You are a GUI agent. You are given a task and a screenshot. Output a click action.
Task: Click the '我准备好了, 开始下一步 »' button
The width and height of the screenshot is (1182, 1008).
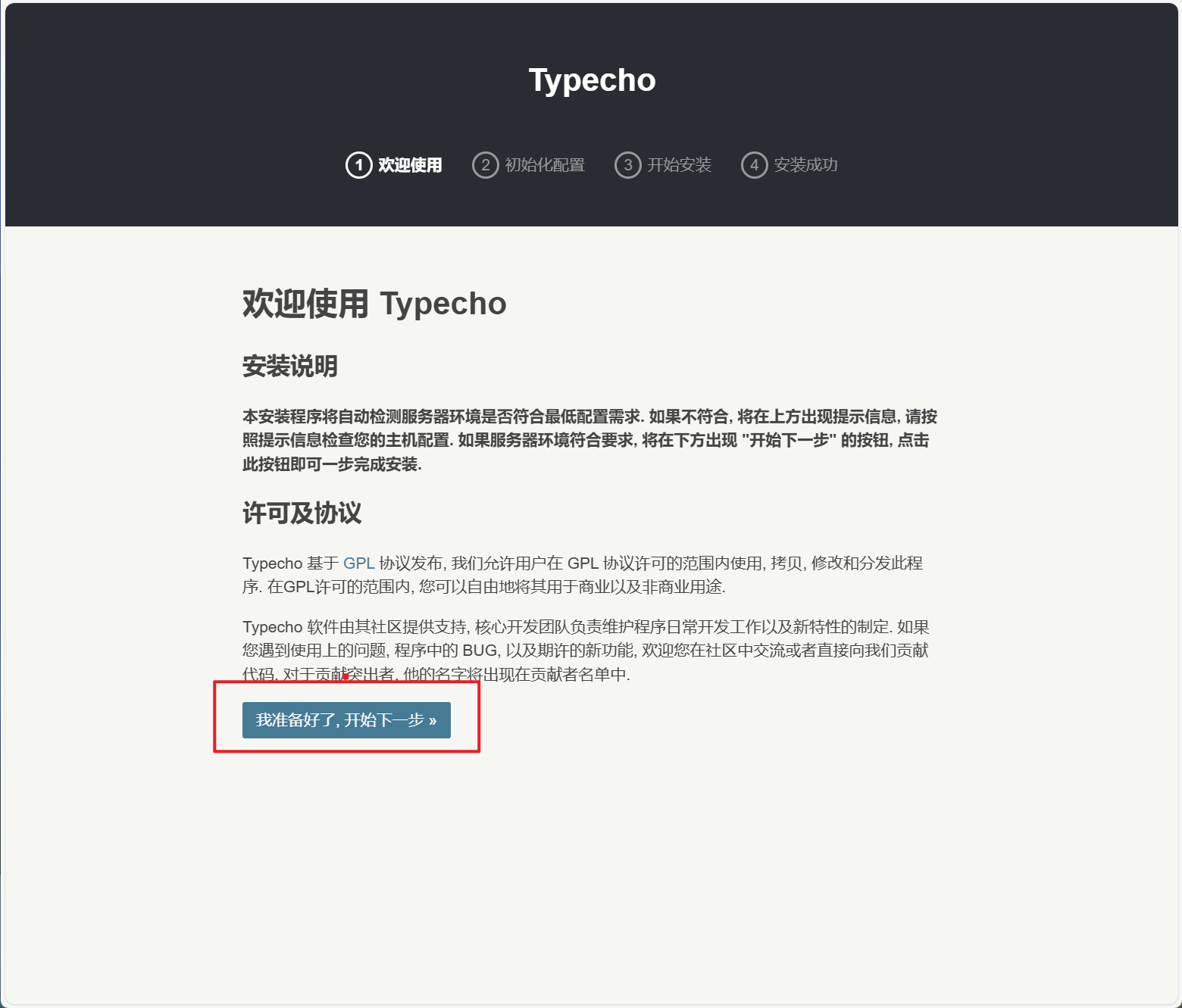(346, 720)
